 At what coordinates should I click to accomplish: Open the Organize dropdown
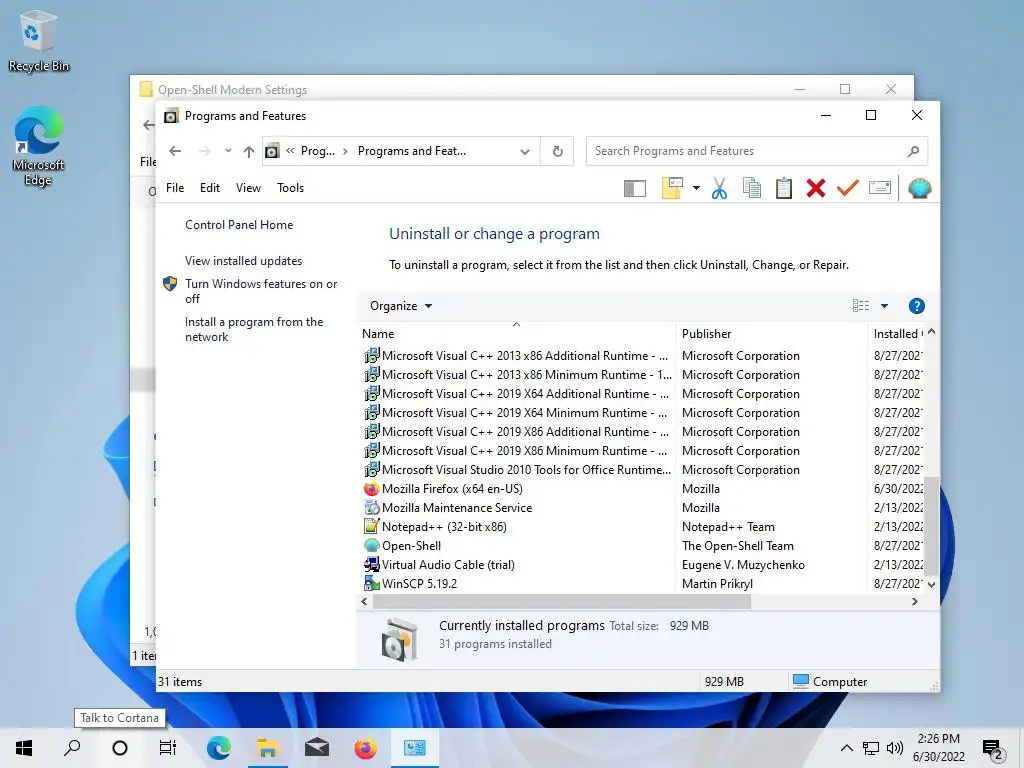pos(401,306)
